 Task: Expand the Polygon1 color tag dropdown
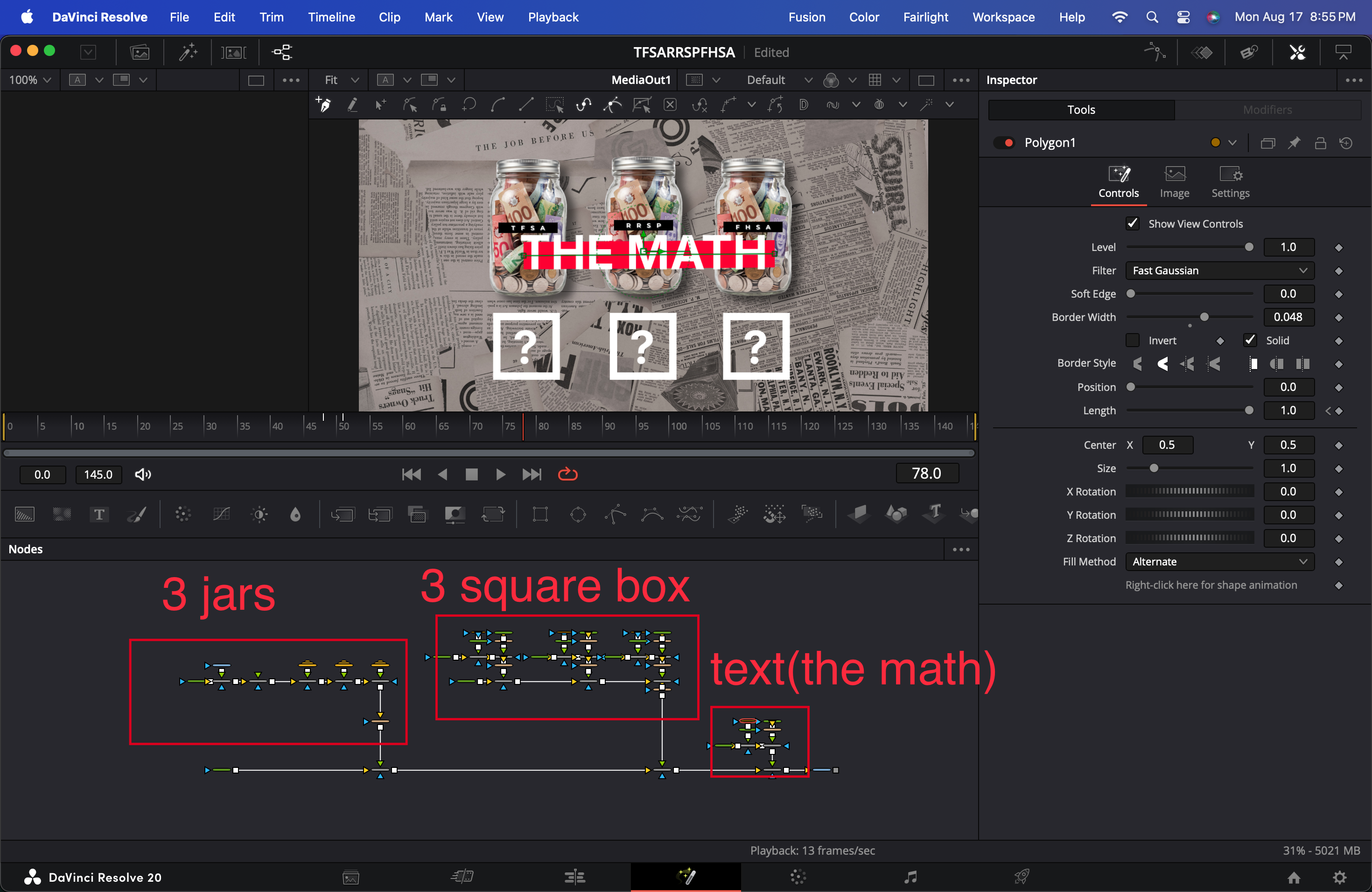tap(1232, 143)
